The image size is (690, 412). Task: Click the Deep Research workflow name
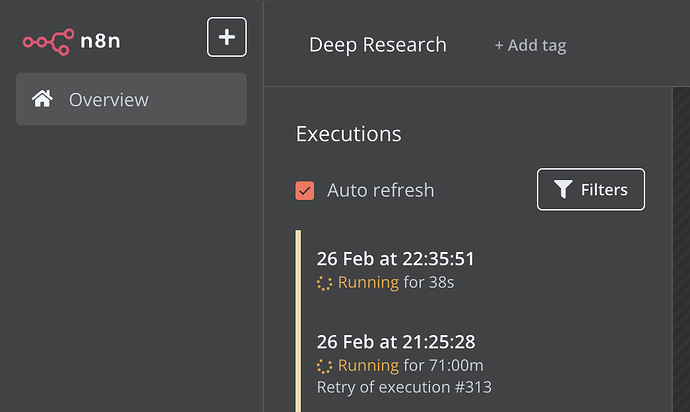click(x=377, y=45)
